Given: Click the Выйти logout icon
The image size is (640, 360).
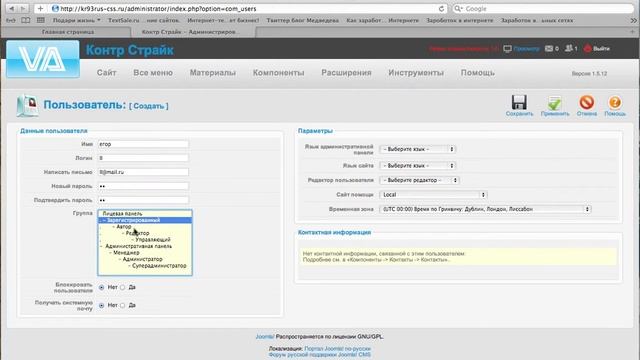Looking at the screenshot, I should point(587,48).
